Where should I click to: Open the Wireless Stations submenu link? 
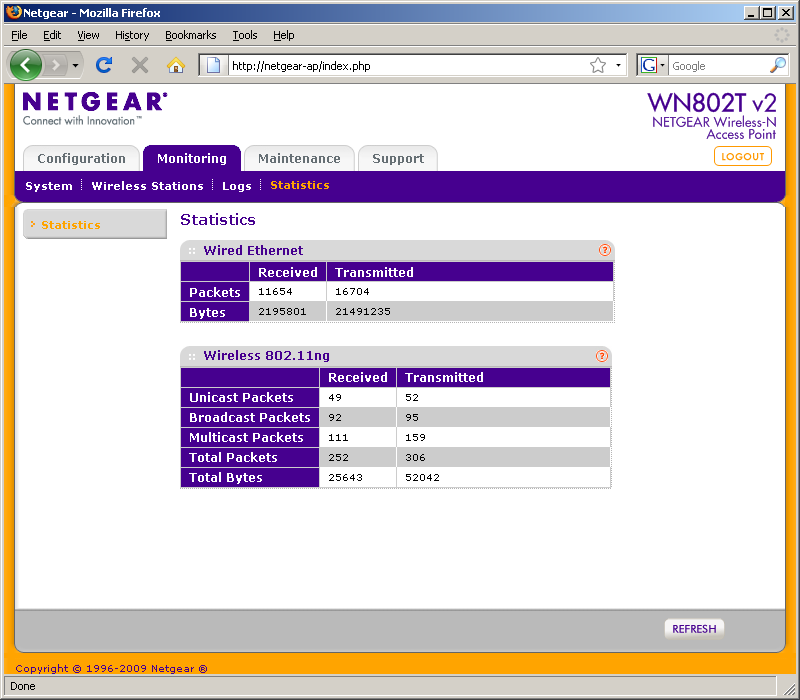tap(147, 186)
